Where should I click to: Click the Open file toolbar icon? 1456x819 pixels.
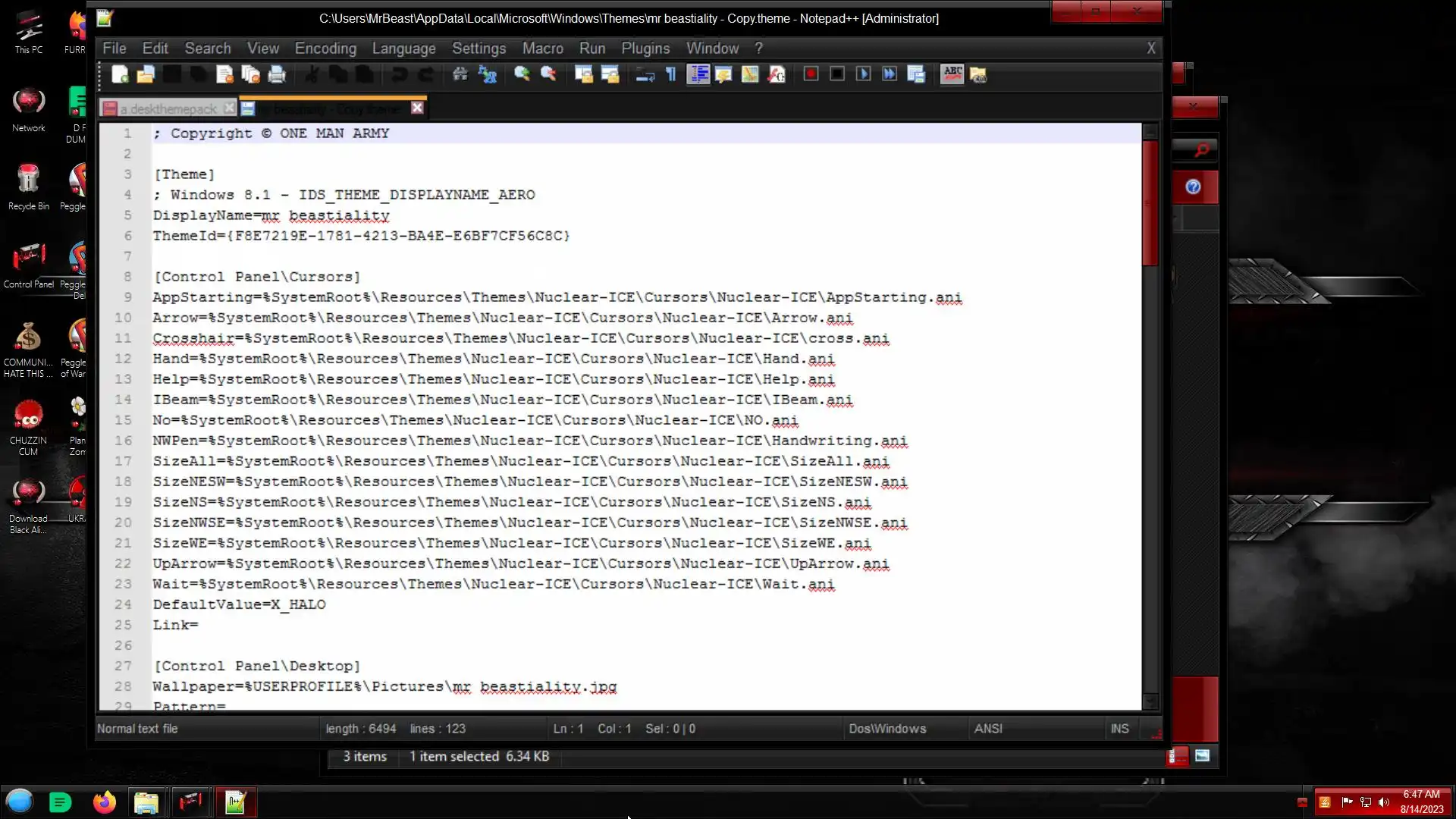pyautogui.click(x=146, y=74)
